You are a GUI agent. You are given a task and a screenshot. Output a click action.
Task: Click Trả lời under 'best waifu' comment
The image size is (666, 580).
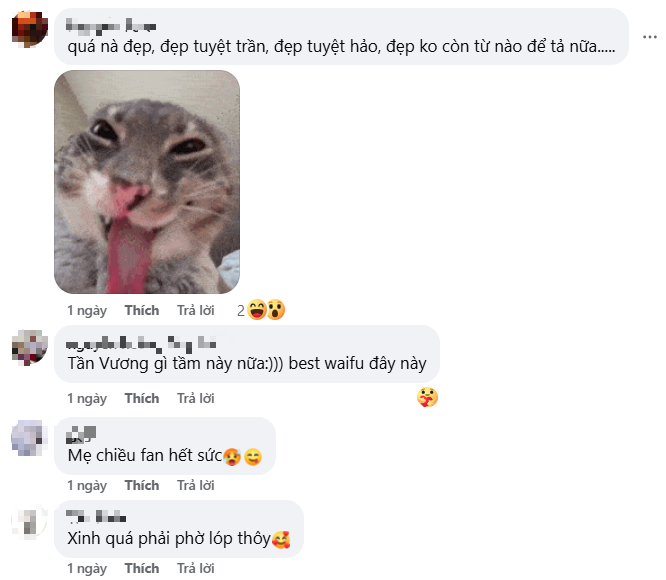(x=196, y=398)
